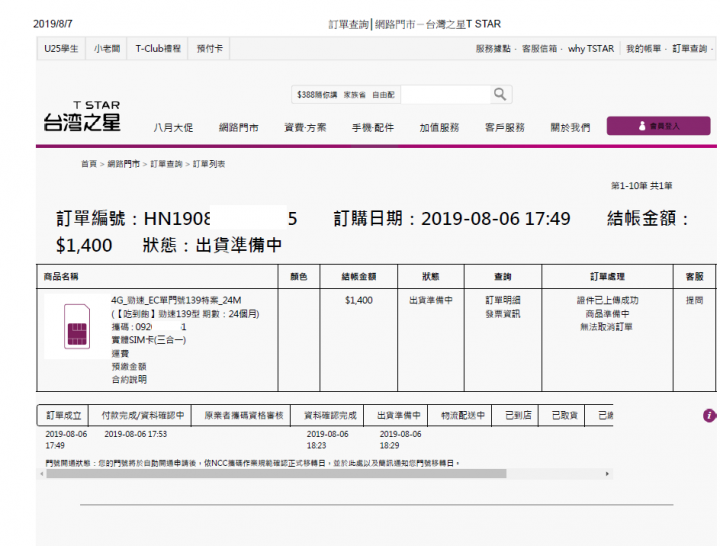Click 付款完成/資料確認中 progress step

[x=142, y=416]
